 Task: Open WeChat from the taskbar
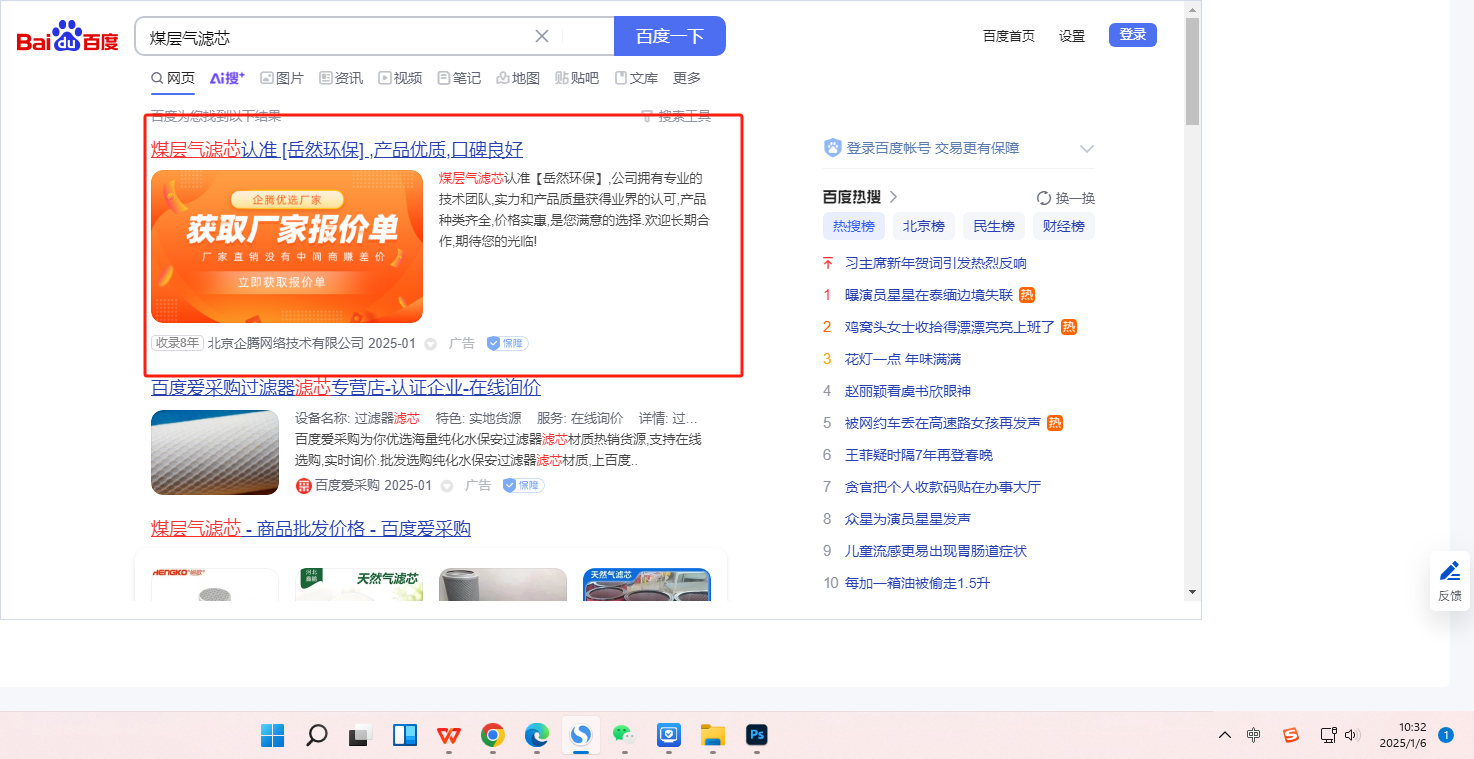[624, 736]
